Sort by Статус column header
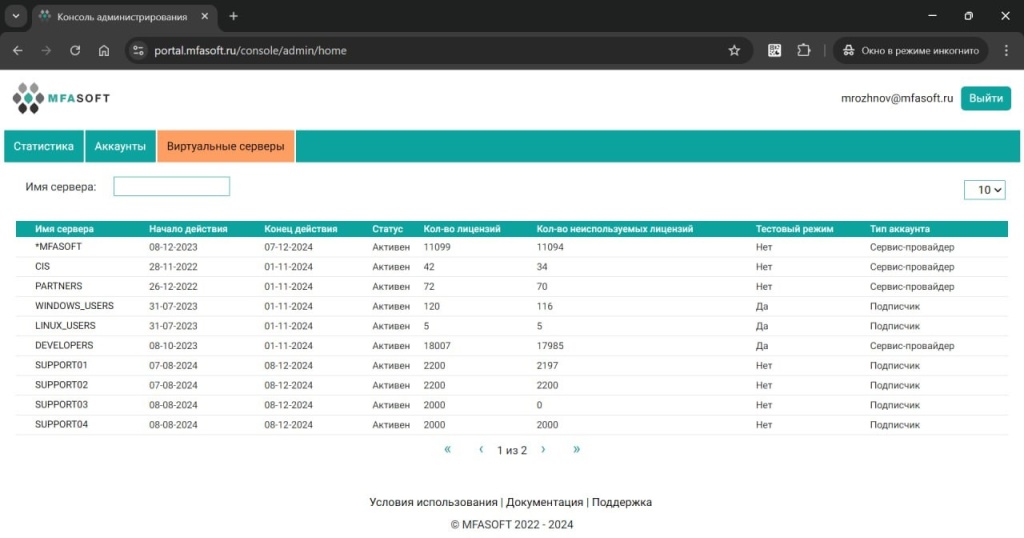 click(x=387, y=229)
